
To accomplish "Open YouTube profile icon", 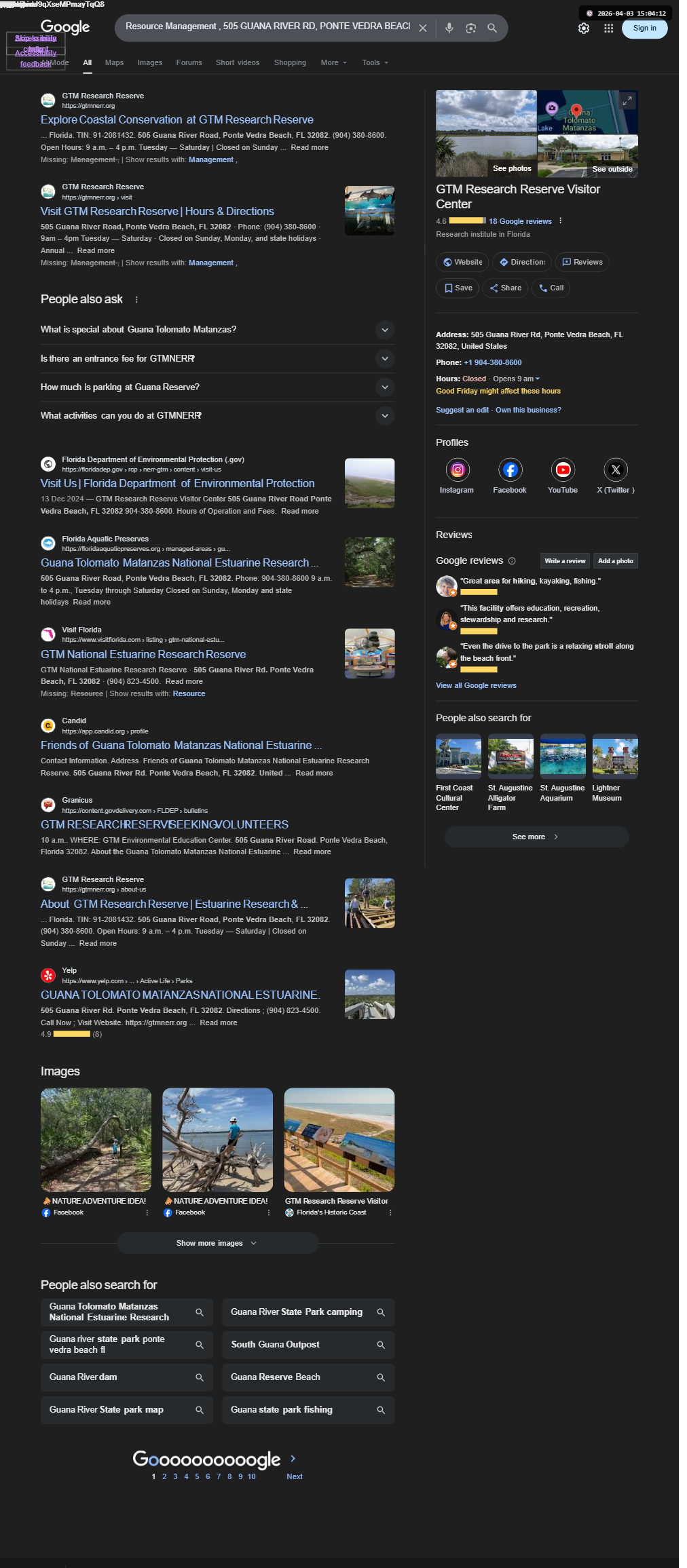I will click(x=563, y=470).
